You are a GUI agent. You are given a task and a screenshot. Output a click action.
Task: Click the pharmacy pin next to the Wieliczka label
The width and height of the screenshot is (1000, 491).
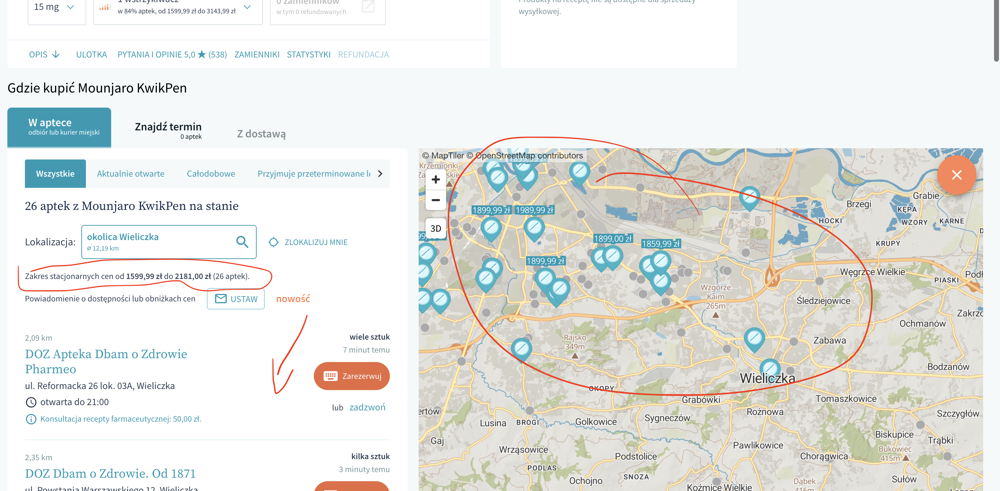pyautogui.click(x=770, y=370)
